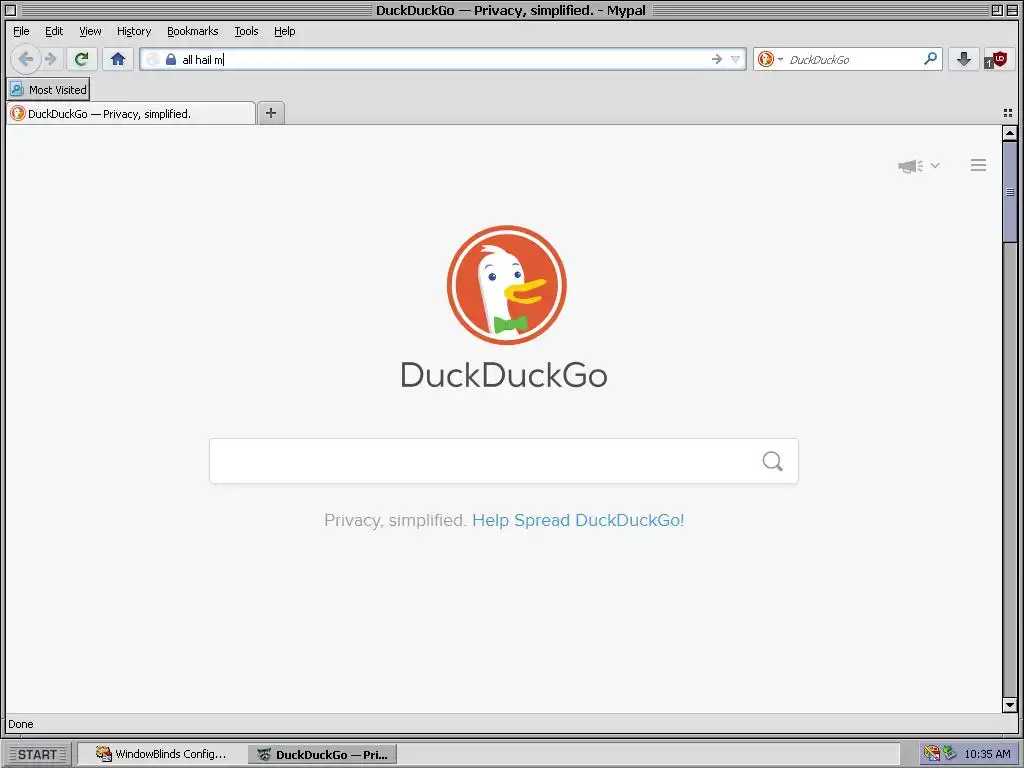Click the Forward navigation arrow
This screenshot has width=1024, height=768.
coord(51,59)
